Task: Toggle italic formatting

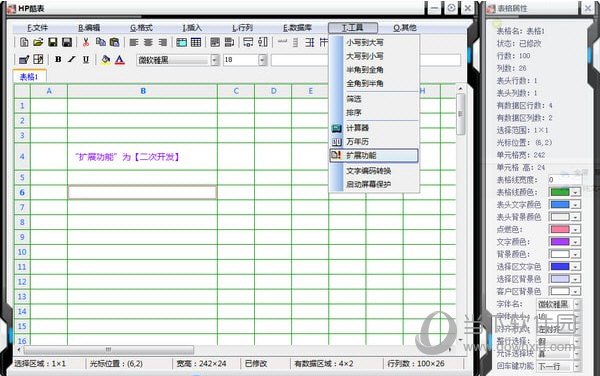Action: [72, 59]
